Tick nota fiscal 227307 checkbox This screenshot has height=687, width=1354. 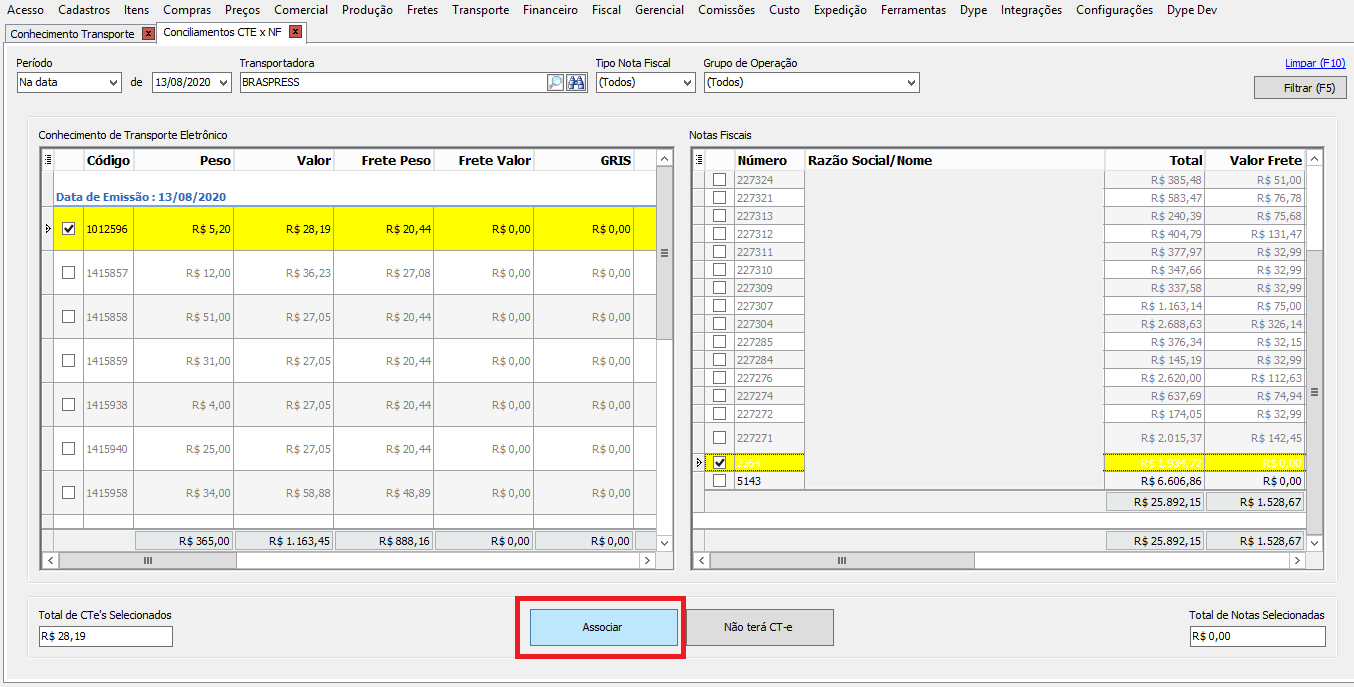(x=719, y=306)
